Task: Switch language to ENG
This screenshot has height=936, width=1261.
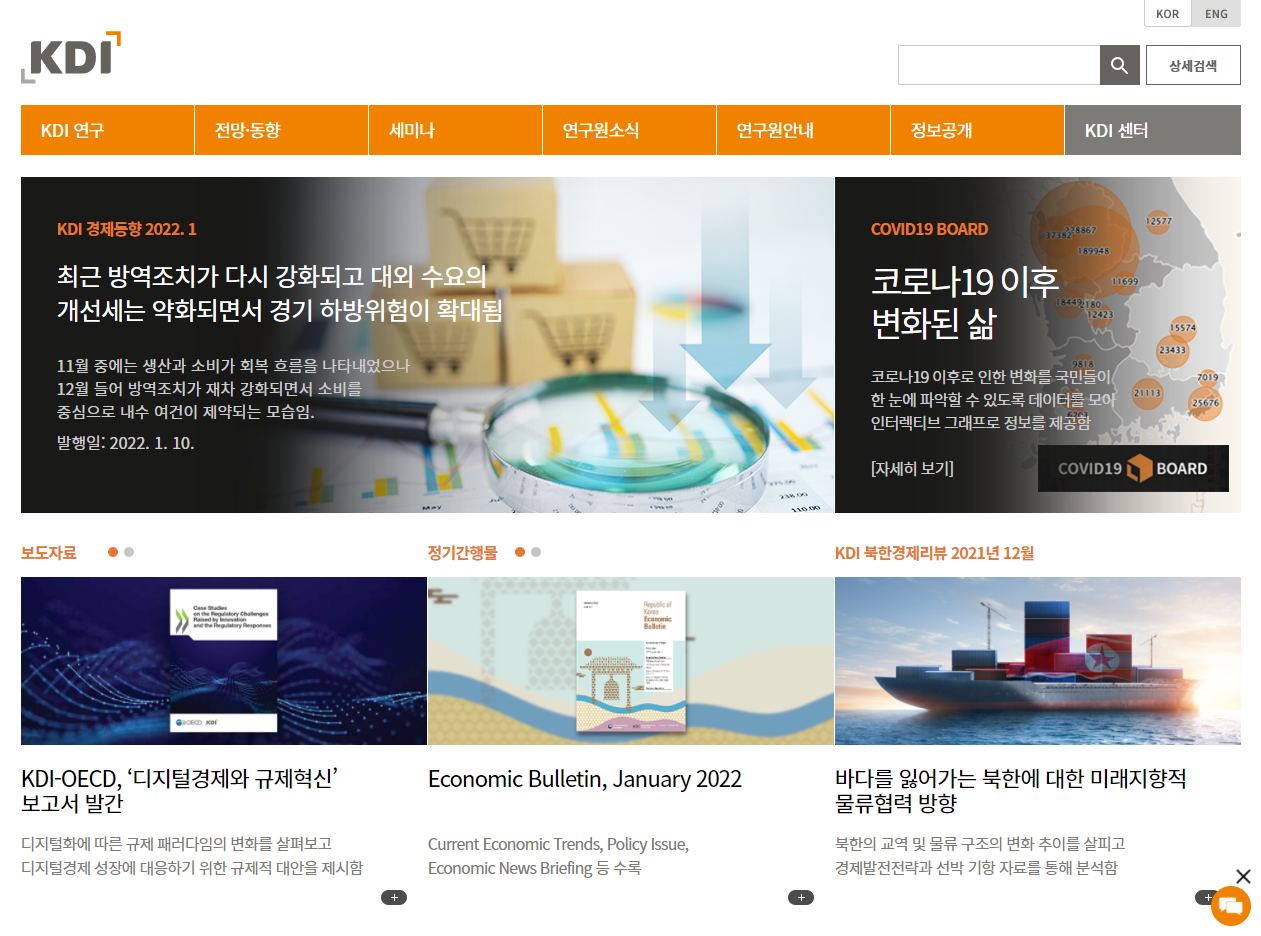Action: (1216, 14)
